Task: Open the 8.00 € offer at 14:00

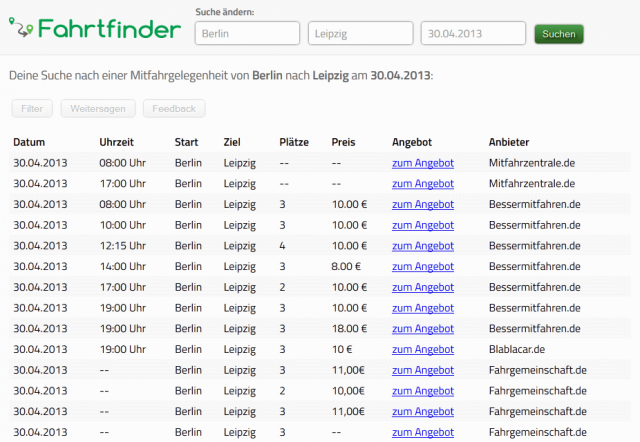Action: (x=422, y=267)
